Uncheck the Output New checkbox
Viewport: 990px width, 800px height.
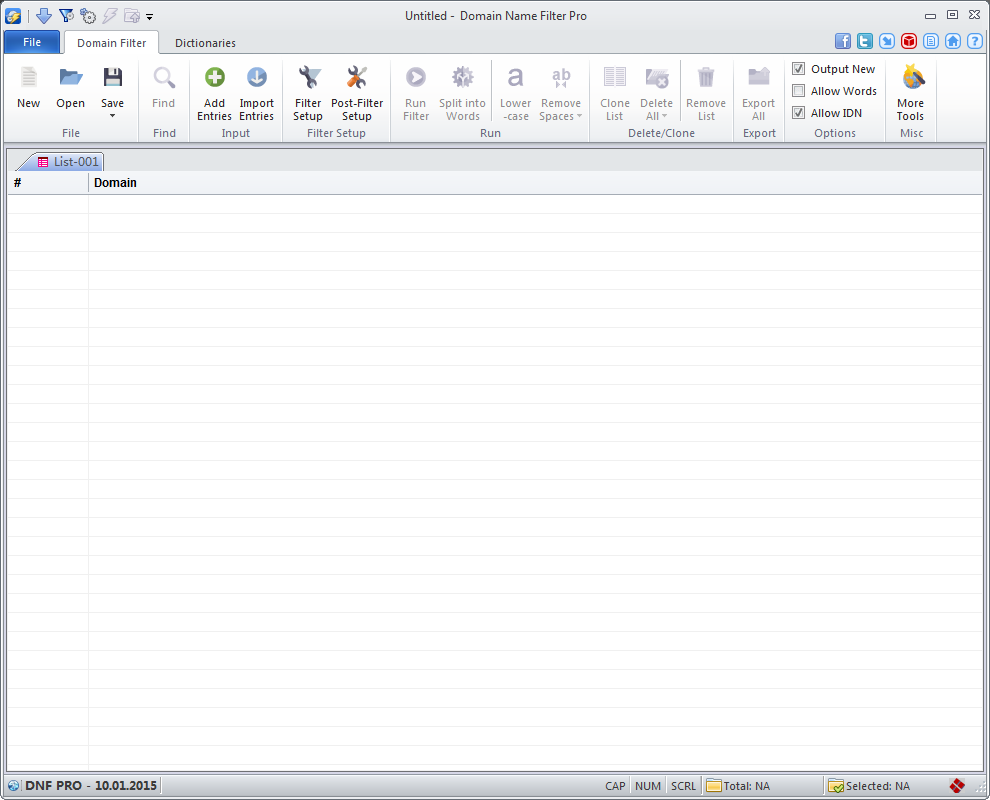pyautogui.click(x=799, y=69)
